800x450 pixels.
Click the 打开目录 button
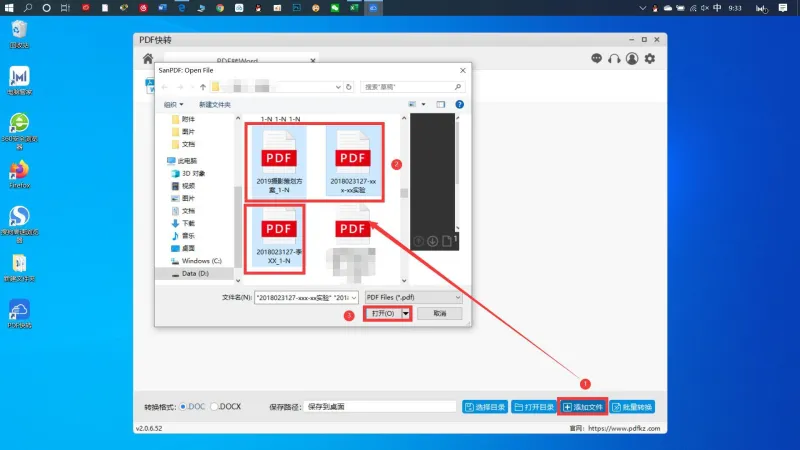click(534, 407)
